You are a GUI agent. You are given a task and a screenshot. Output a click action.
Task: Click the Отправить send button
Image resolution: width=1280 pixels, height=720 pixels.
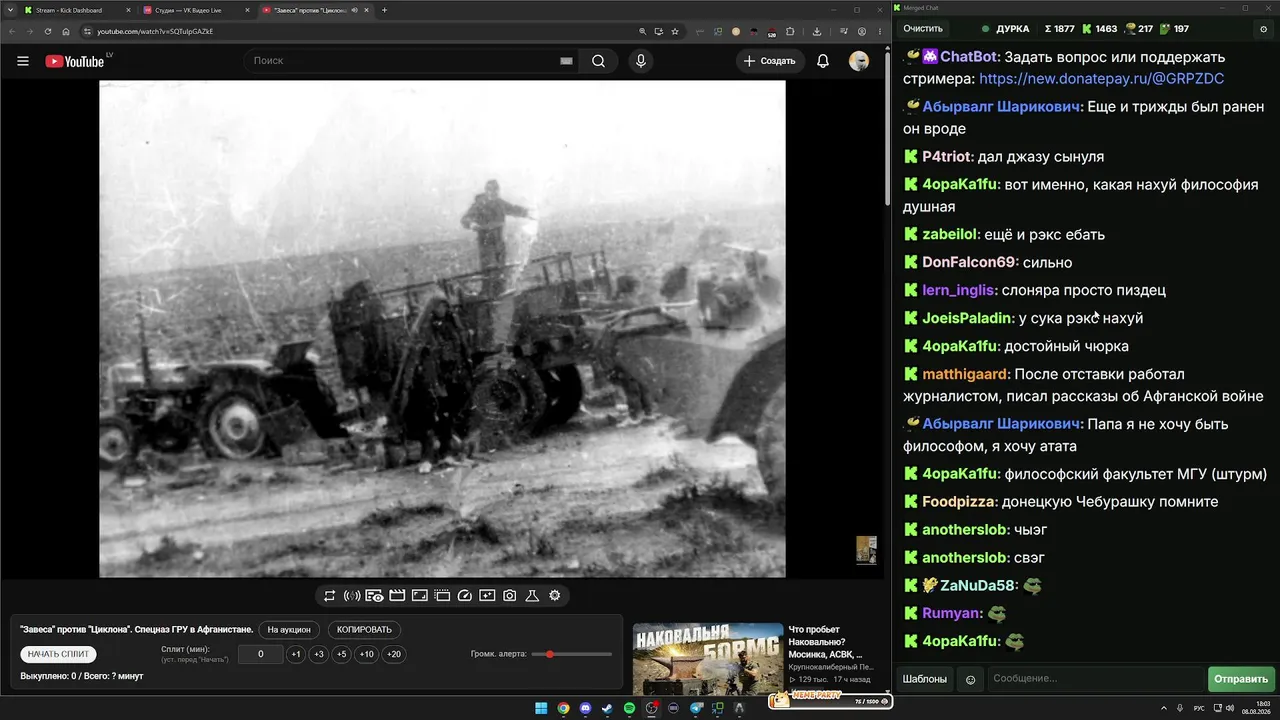[1241, 679]
